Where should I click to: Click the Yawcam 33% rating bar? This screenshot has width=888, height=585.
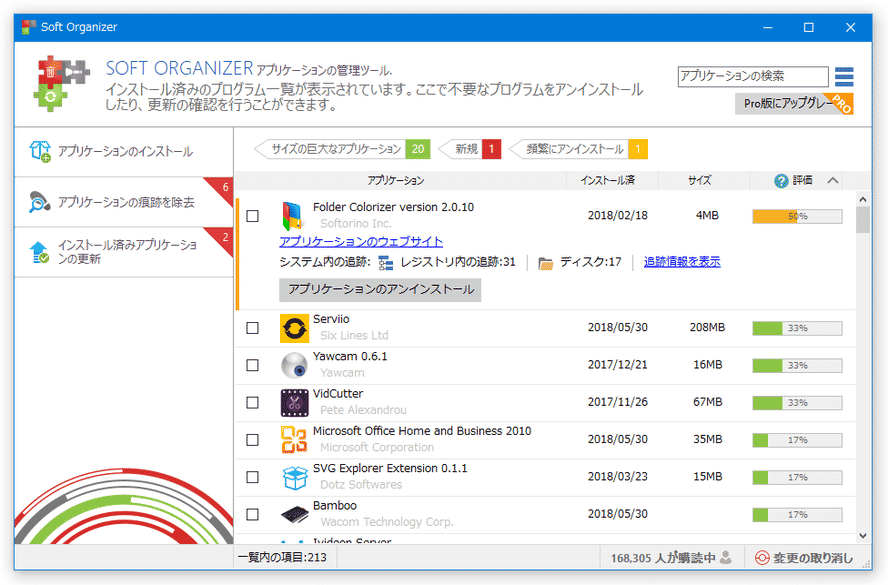tap(797, 366)
